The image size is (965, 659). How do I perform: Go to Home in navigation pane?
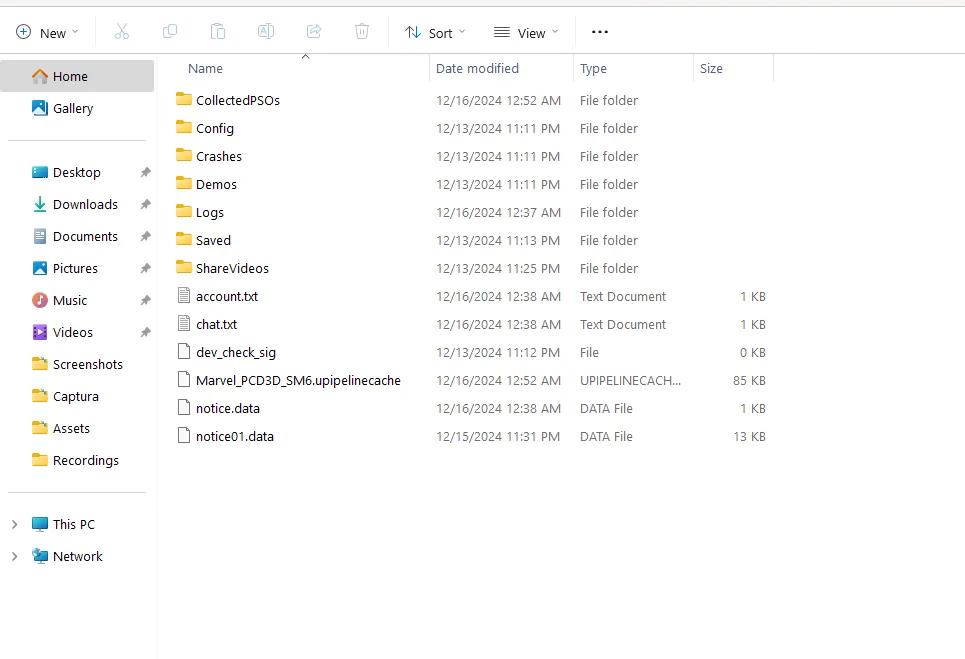point(78,76)
